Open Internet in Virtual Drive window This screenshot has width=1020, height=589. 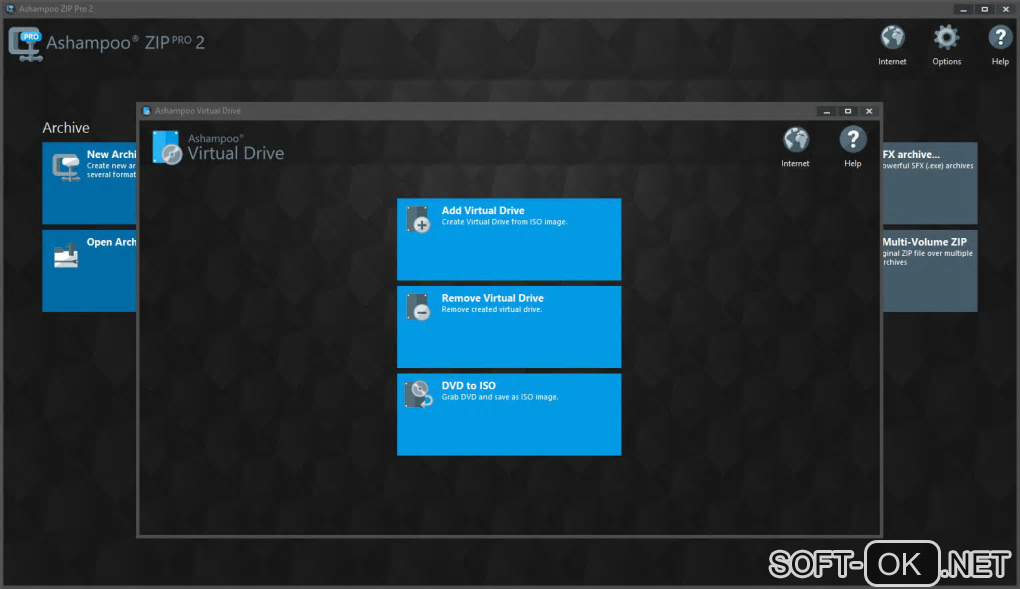click(x=795, y=148)
